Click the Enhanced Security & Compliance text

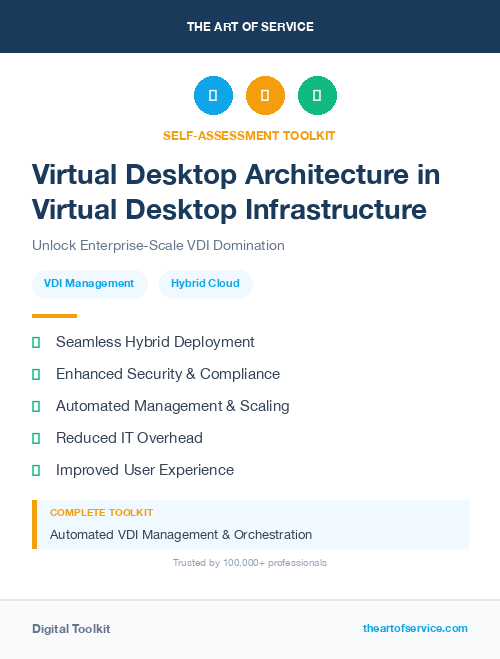[168, 374]
